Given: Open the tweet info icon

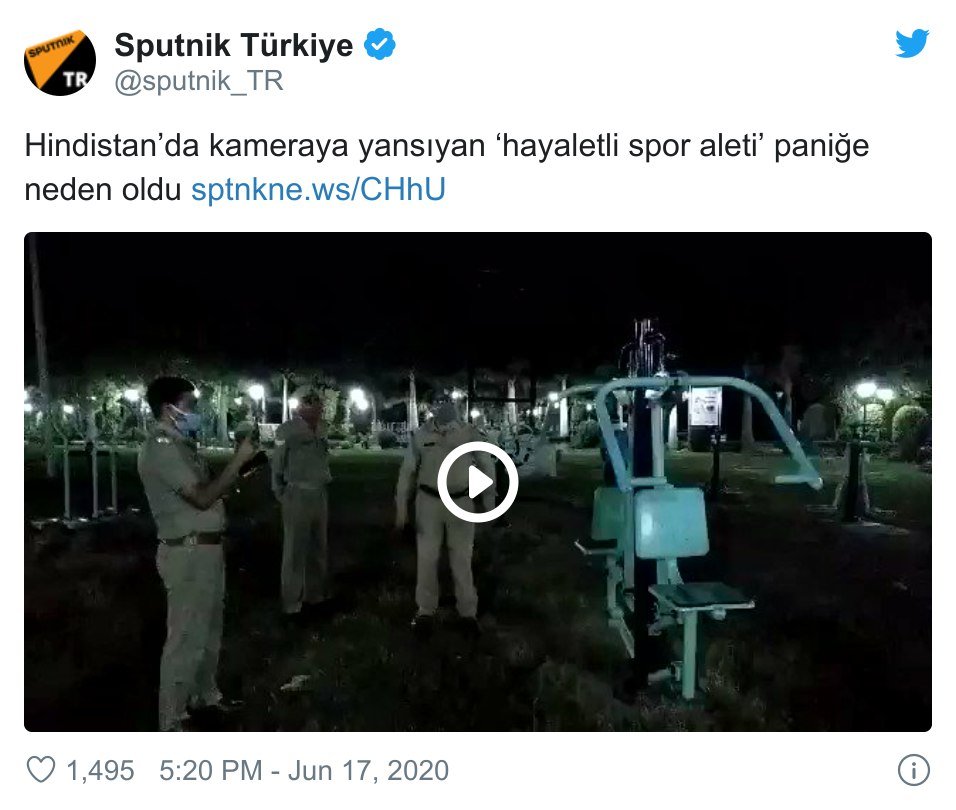Looking at the screenshot, I should point(913,770).
